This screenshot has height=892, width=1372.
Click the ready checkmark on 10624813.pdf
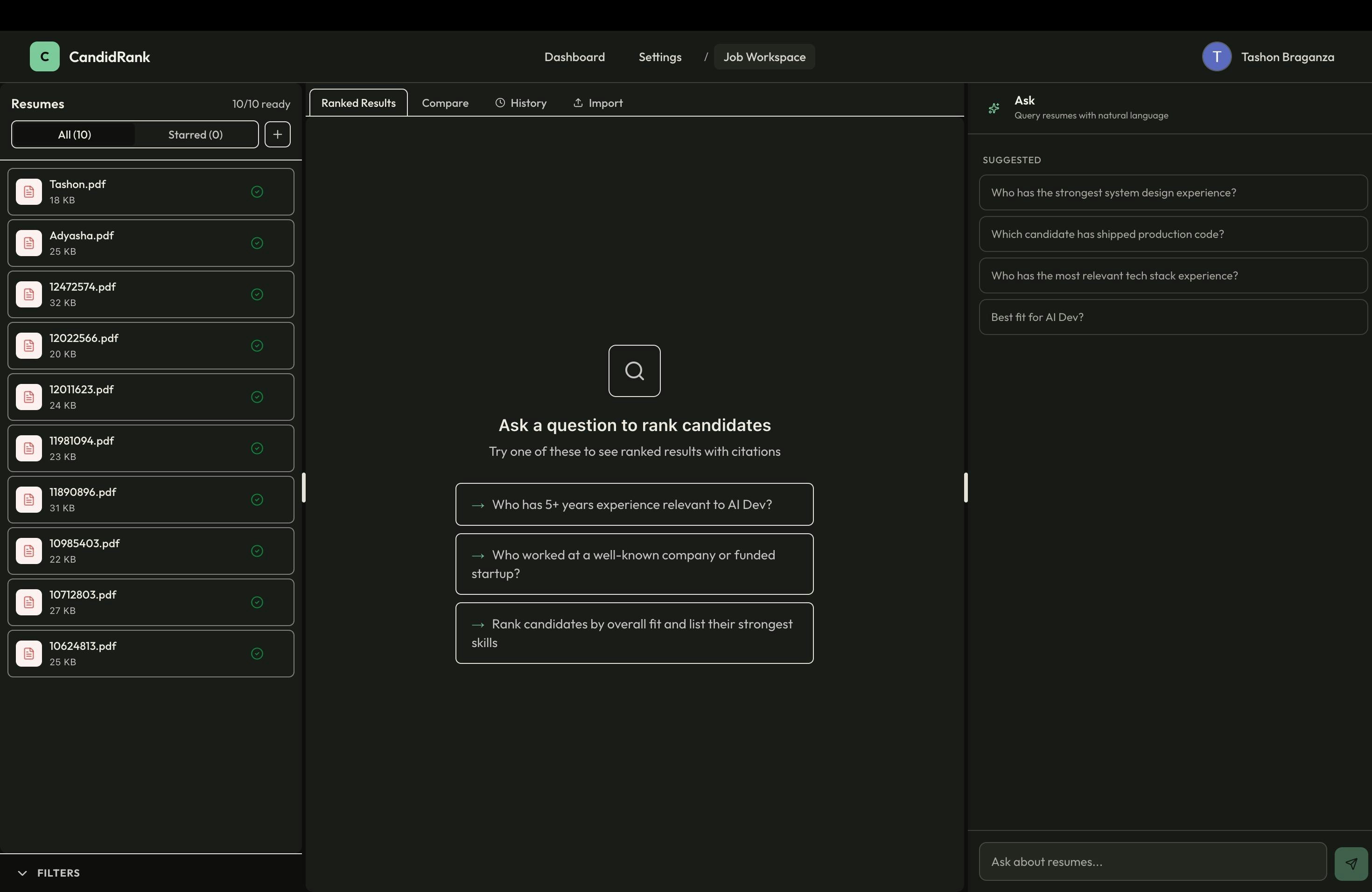pos(257,654)
